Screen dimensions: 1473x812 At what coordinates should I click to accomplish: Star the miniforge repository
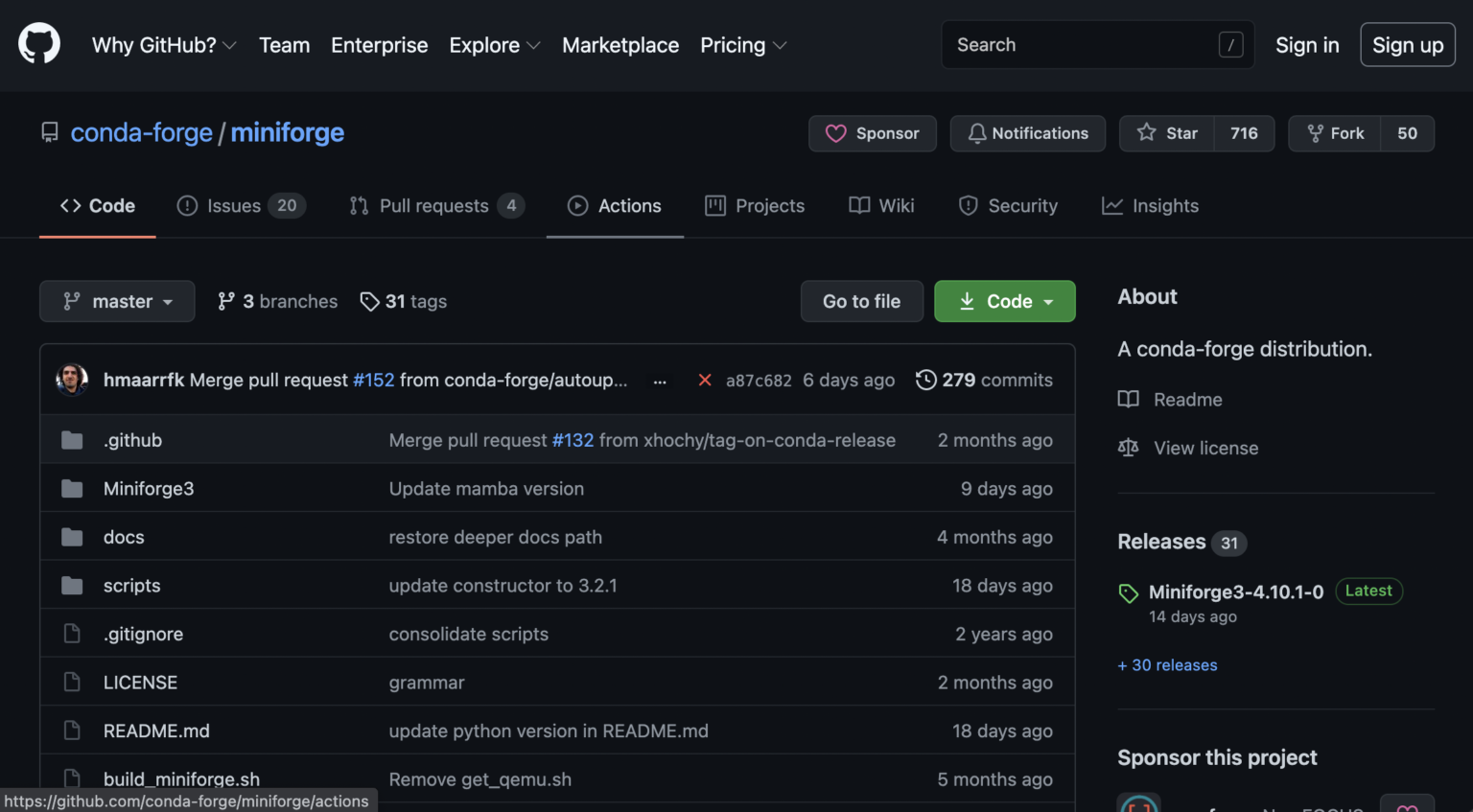point(1167,133)
